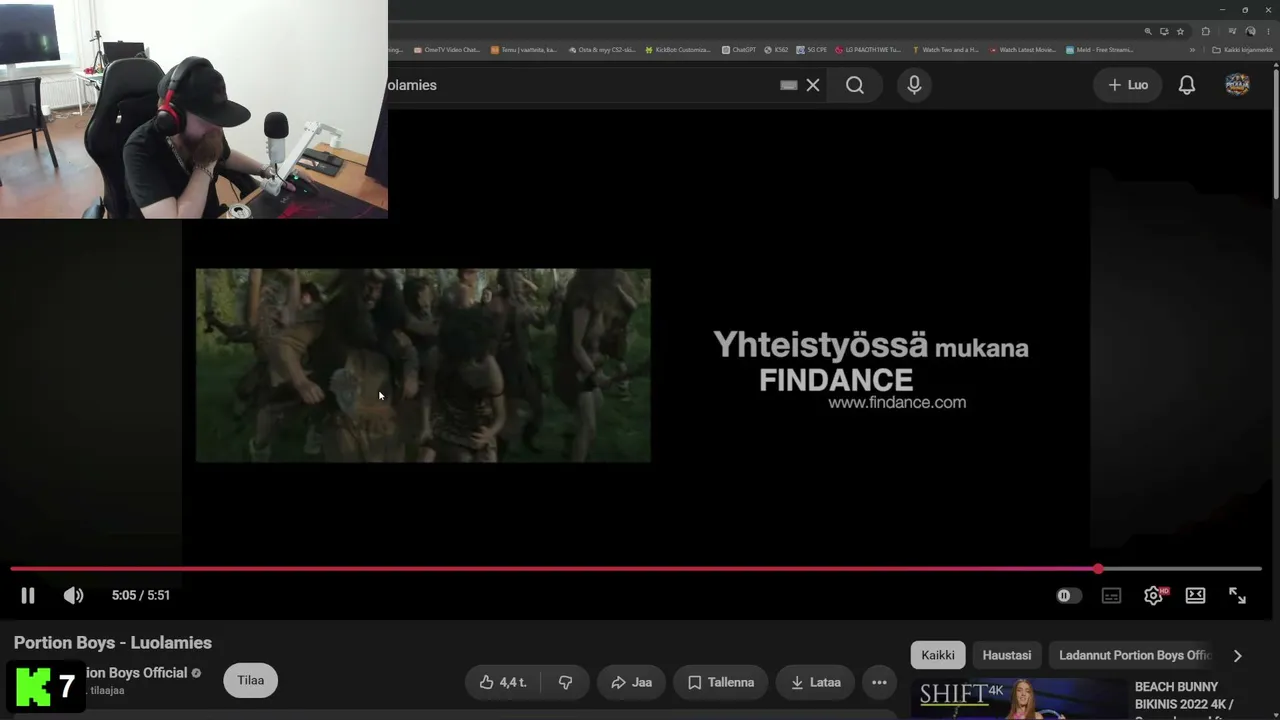Open the Luo create menu
The width and height of the screenshot is (1280, 720).
pos(1128,85)
